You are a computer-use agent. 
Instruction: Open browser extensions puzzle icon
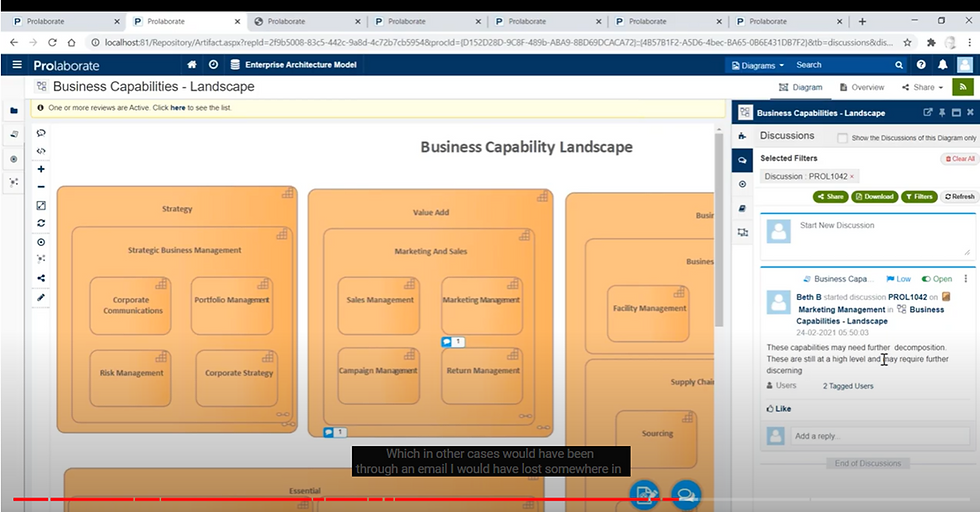tap(931, 43)
